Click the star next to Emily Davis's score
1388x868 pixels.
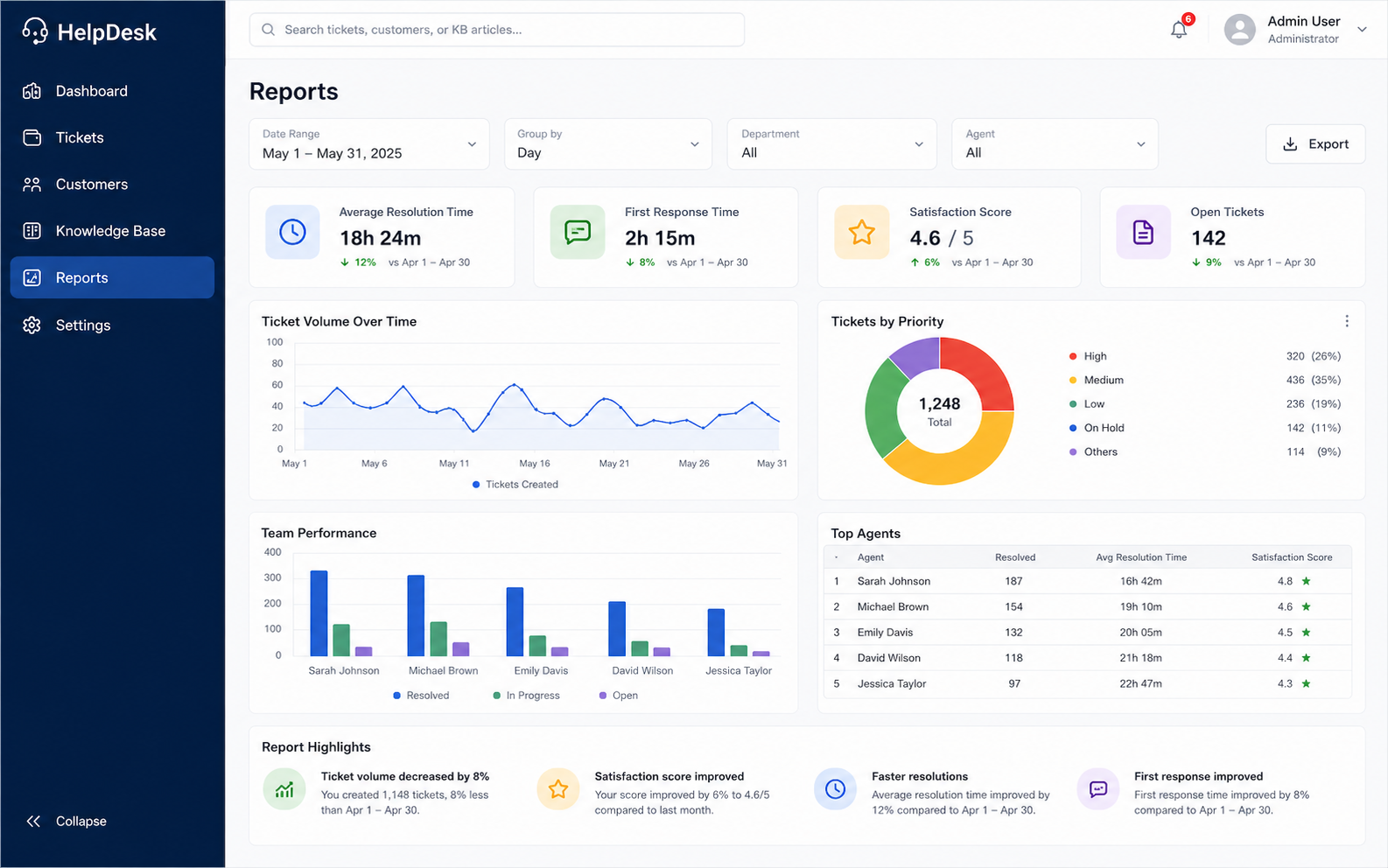(x=1306, y=633)
